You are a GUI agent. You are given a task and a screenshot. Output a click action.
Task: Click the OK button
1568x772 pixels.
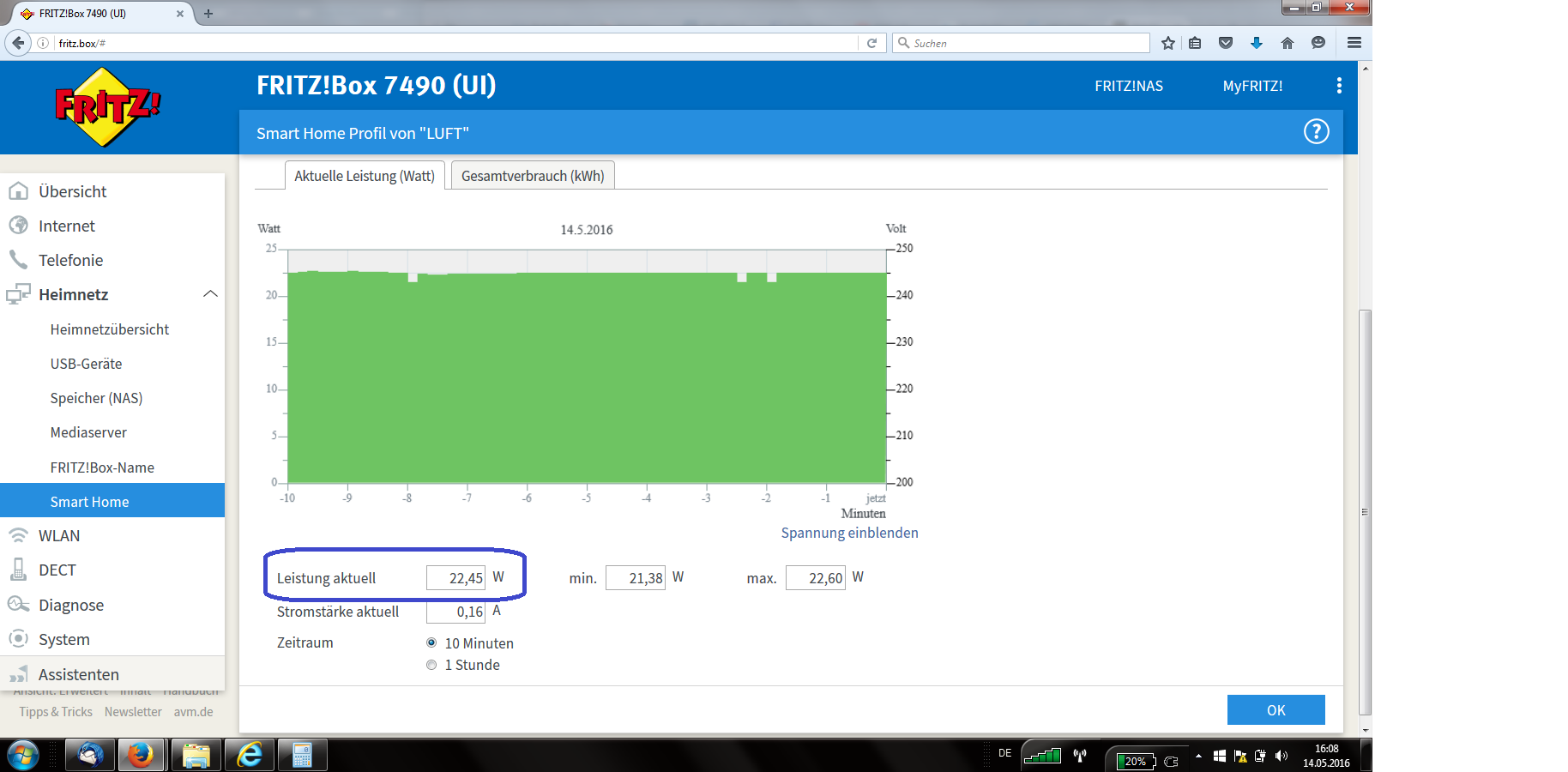[x=1276, y=710]
